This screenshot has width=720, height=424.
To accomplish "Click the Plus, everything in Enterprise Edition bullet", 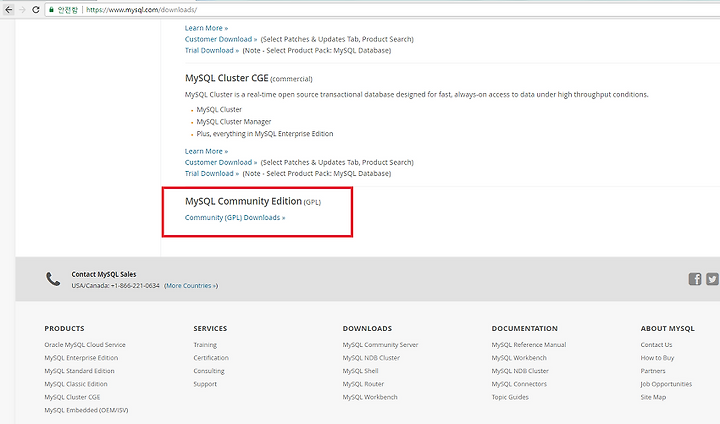I will [265, 134].
